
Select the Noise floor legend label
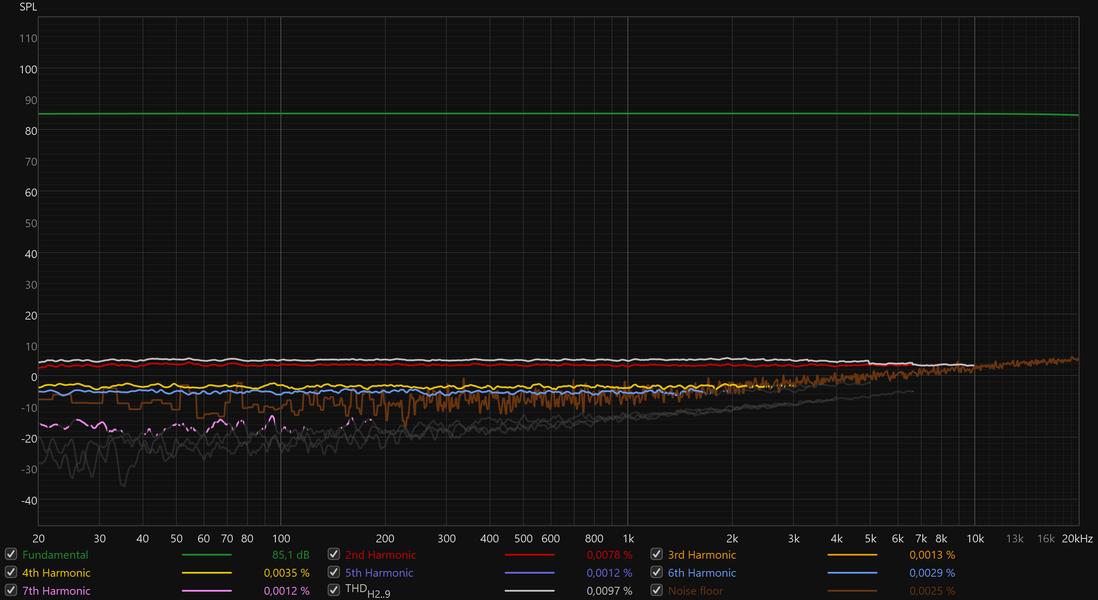(x=695, y=591)
